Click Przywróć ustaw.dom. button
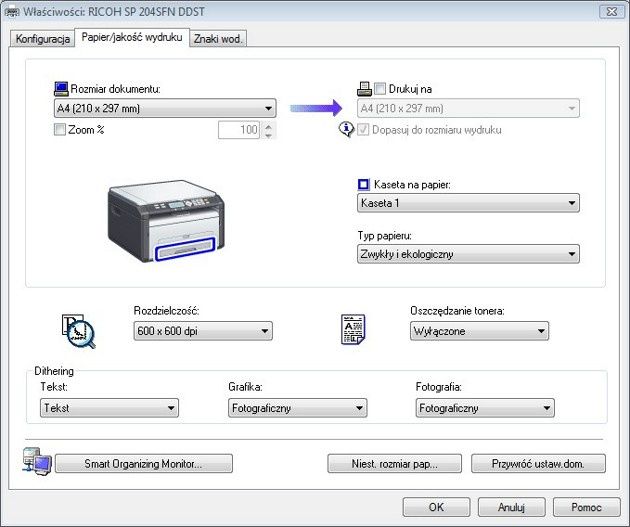The image size is (630, 527). 538,464
